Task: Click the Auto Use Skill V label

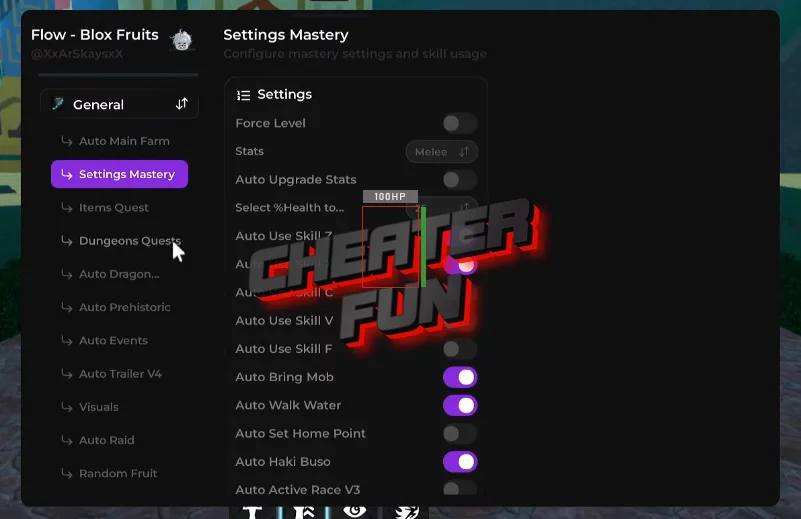Action: pyautogui.click(x=284, y=321)
